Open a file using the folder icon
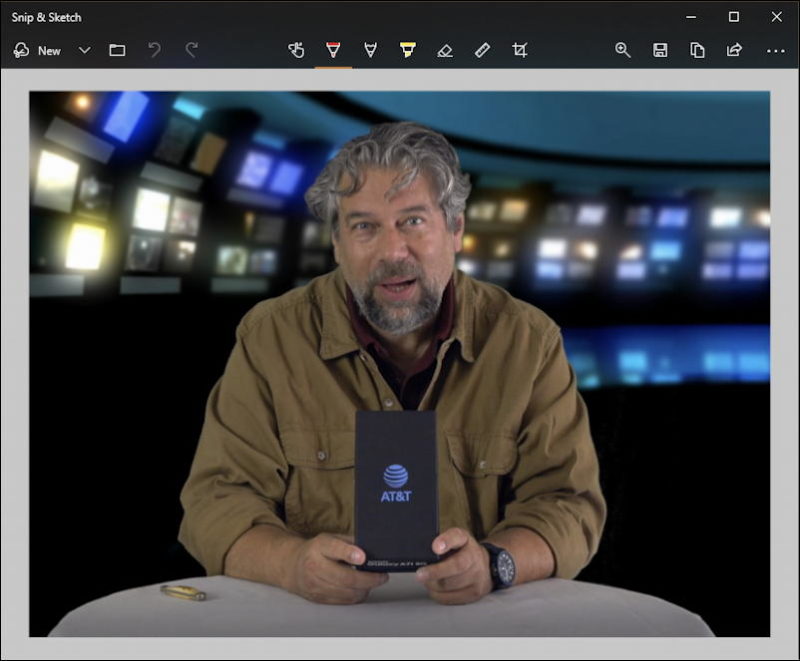The height and width of the screenshot is (661, 800). pyautogui.click(x=117, y=50)
